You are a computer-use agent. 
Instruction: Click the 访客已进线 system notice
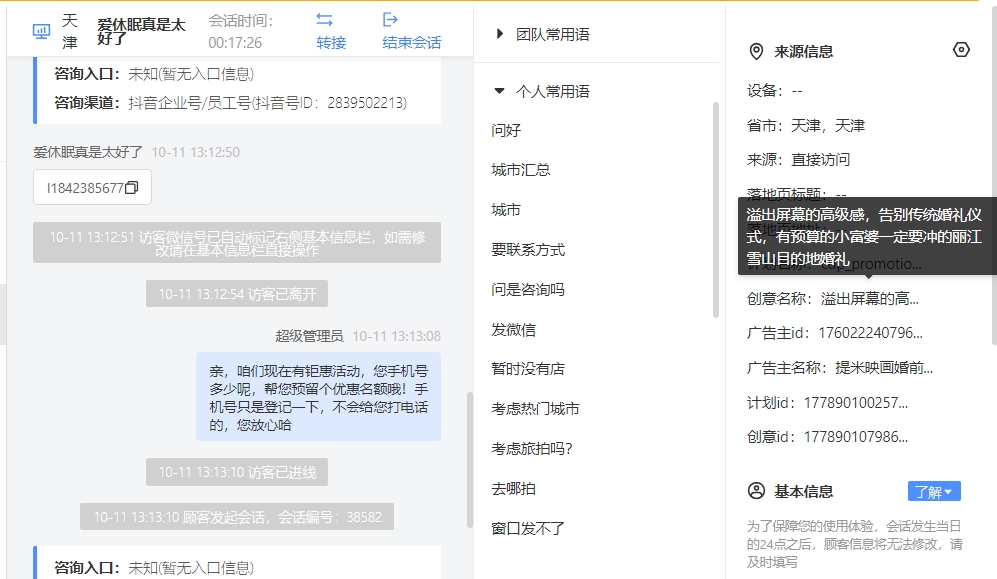coord(237,472)
